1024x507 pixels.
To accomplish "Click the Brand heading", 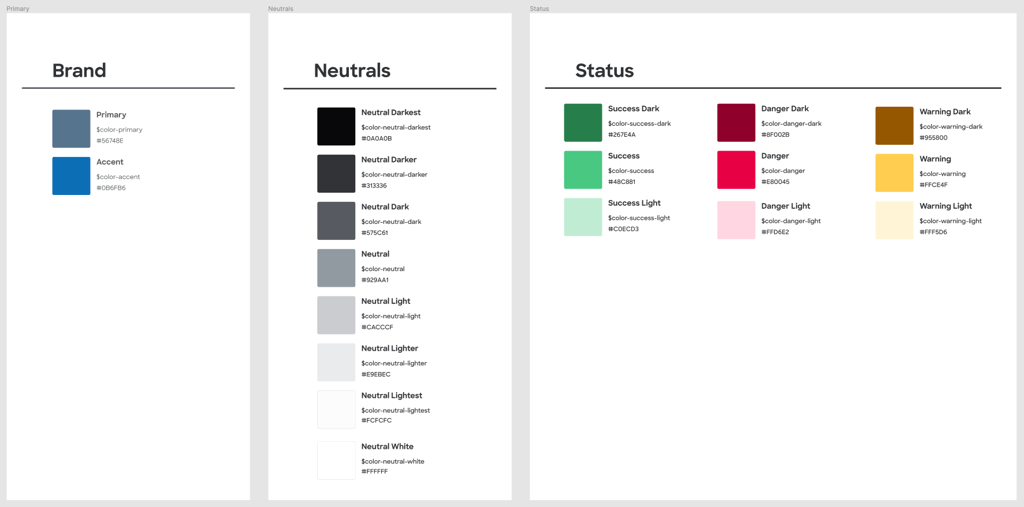I will click(x=79, y=71).
